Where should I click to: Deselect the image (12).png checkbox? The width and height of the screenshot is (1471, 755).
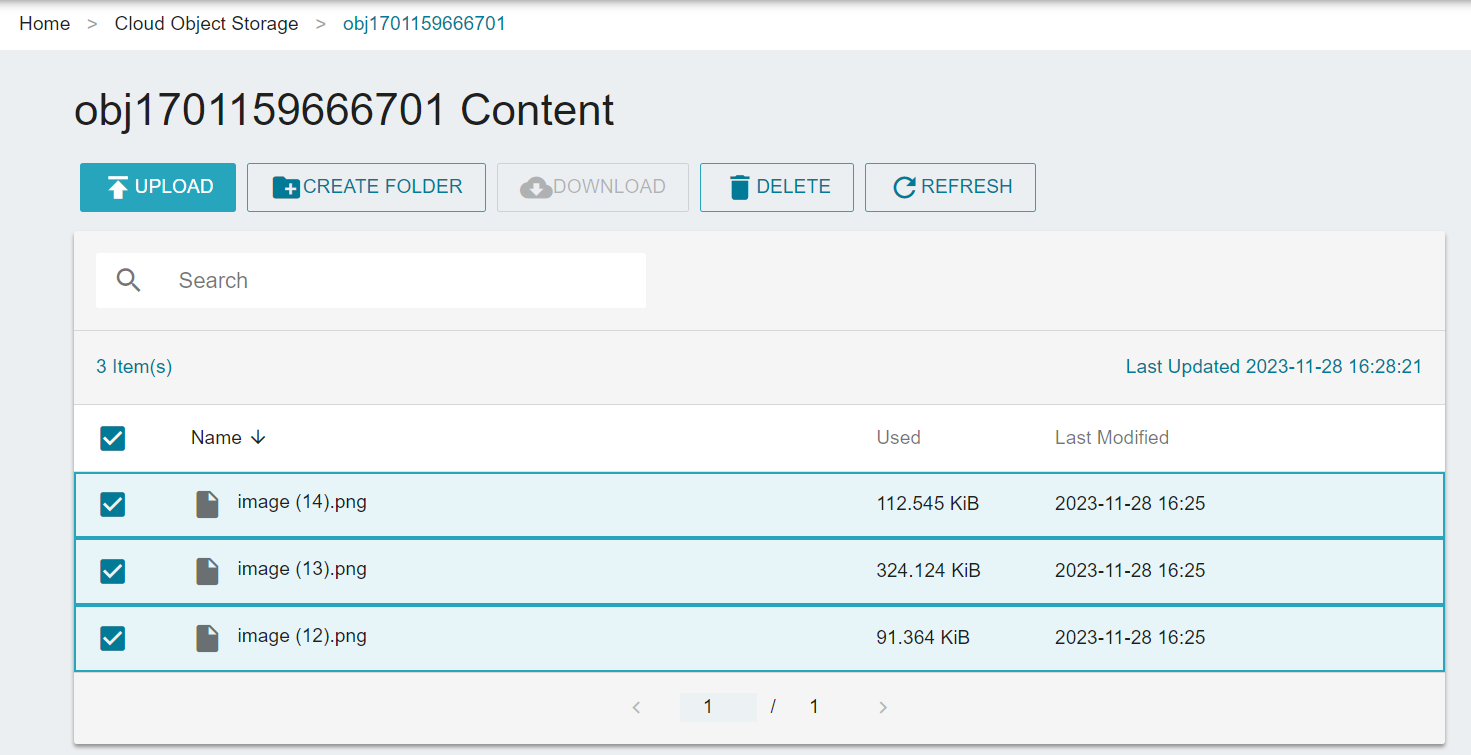click(x=113, y=638)
